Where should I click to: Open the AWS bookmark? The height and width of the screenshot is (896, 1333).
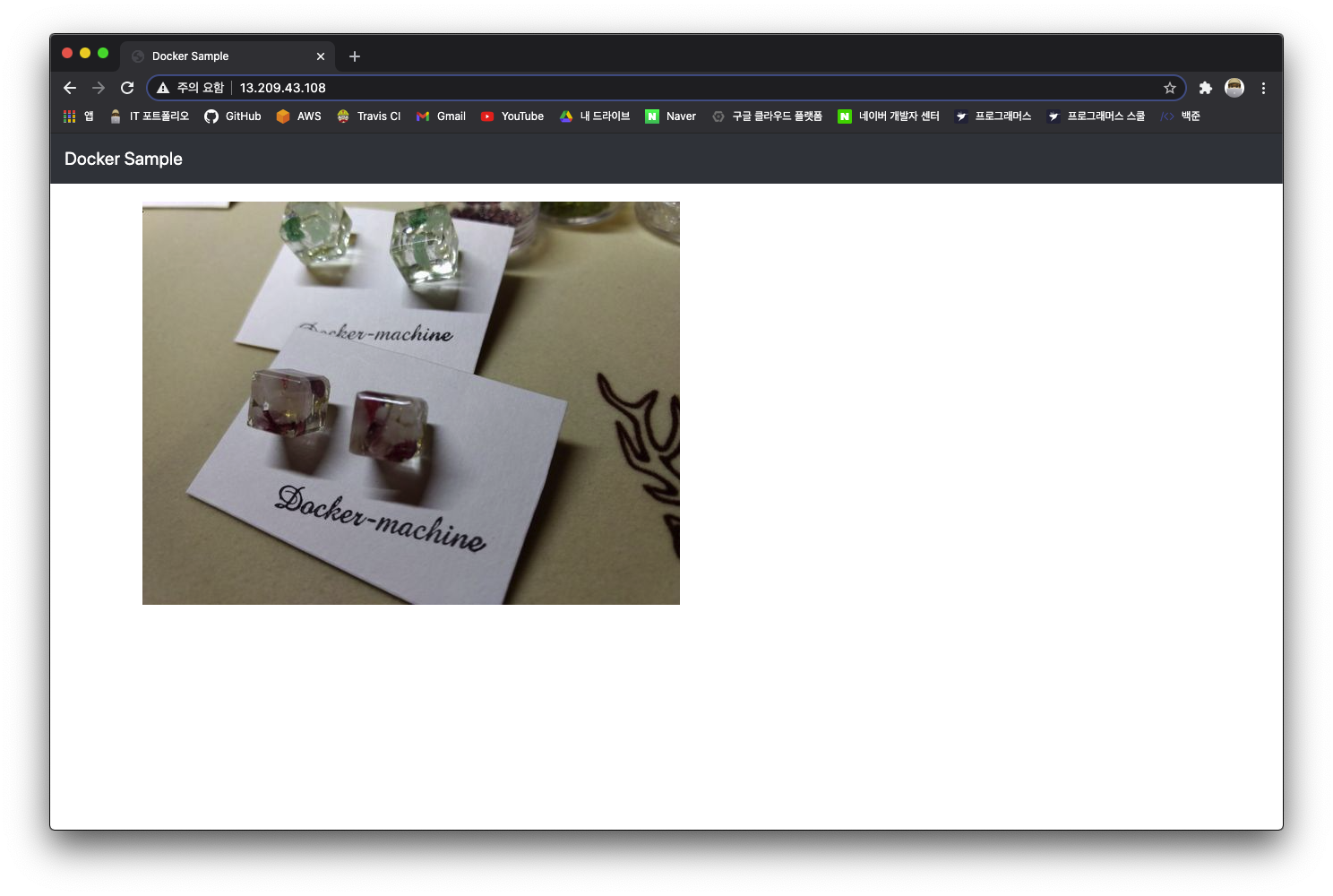point(299,116)
